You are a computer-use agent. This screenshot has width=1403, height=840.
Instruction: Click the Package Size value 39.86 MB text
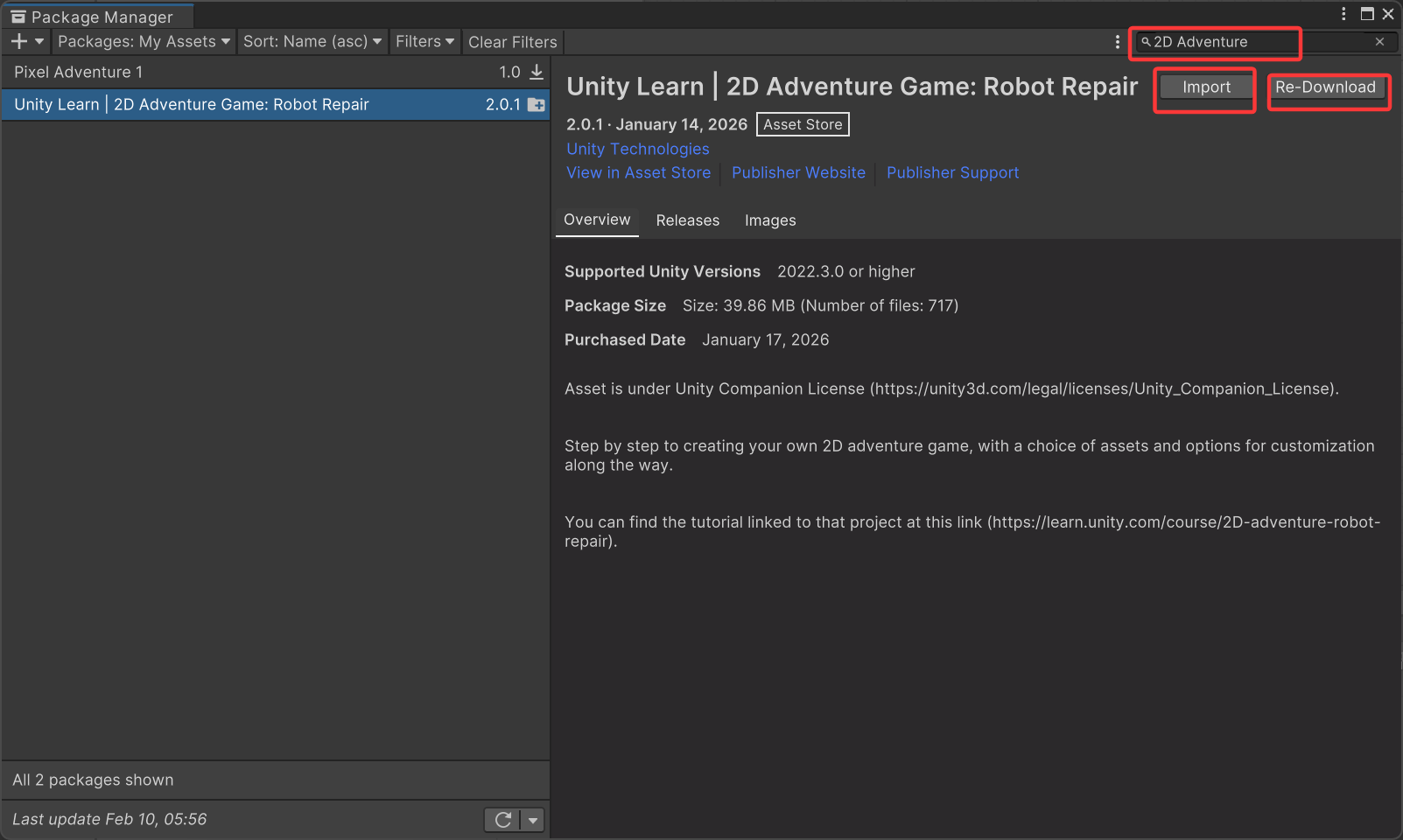coord(820,305)
